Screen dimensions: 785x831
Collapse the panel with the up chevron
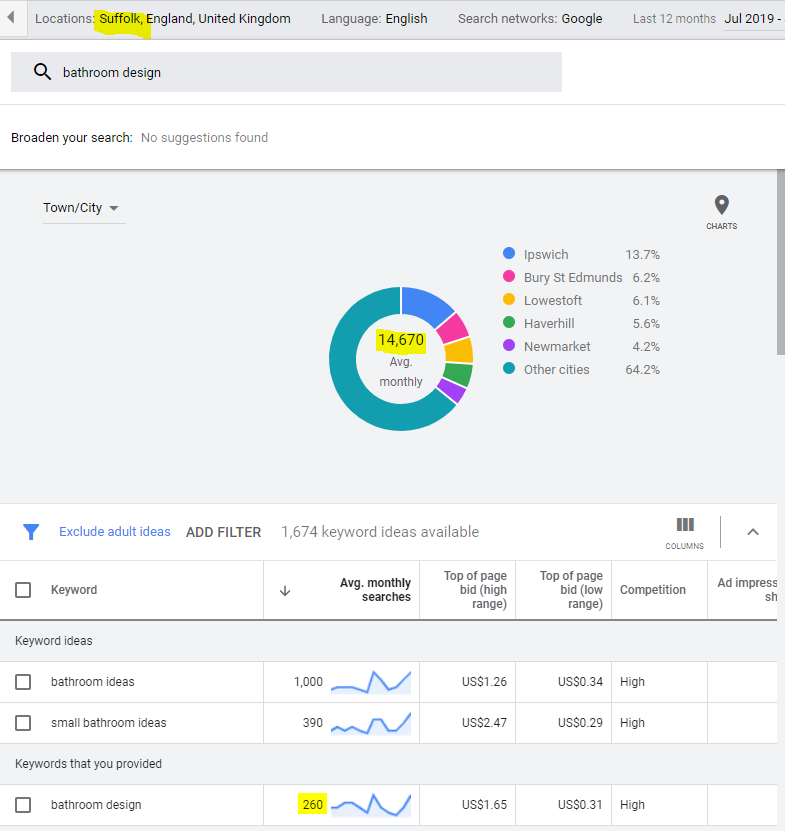tap(753, 532)
